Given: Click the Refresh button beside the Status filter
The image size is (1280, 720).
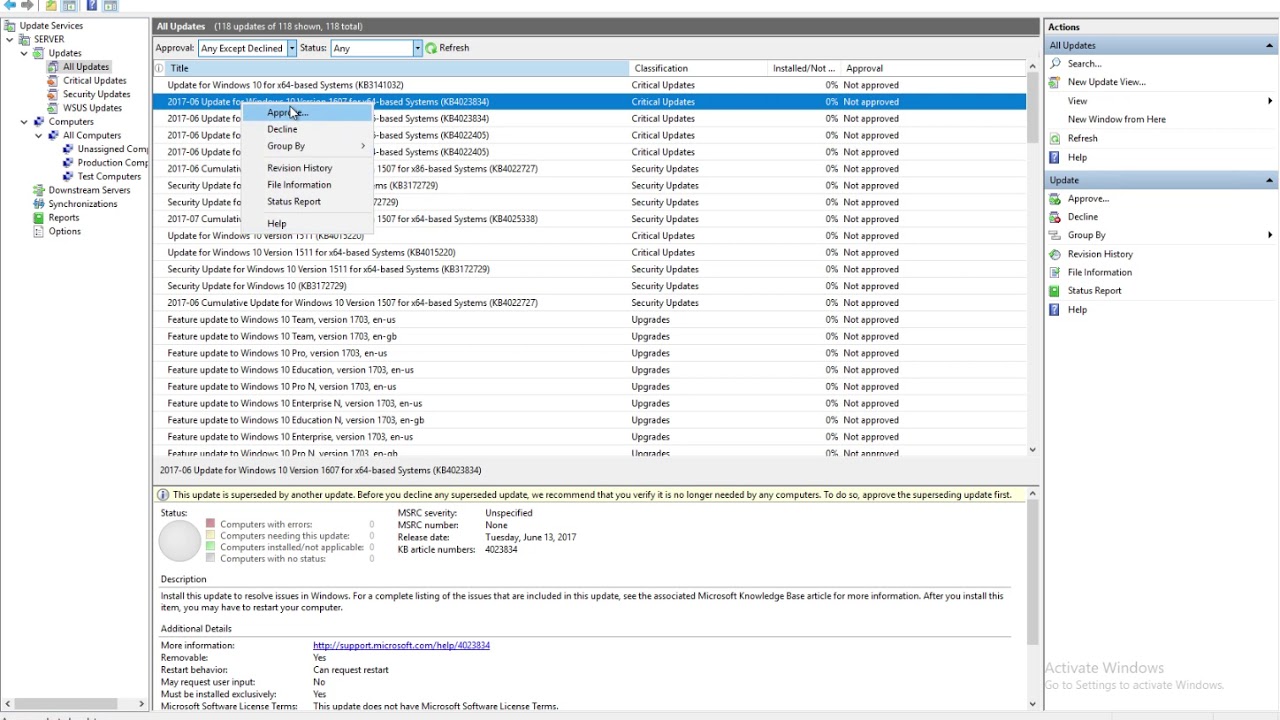Looking at the screenshot, I should (x=447, y=48).
